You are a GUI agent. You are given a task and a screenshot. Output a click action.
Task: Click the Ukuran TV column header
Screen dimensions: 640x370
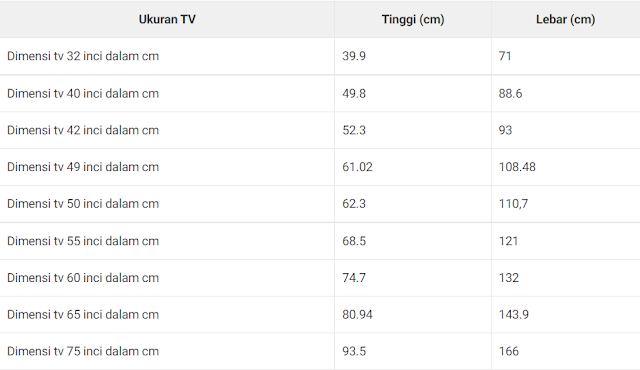pyautogui.click(x=167, y=19)
